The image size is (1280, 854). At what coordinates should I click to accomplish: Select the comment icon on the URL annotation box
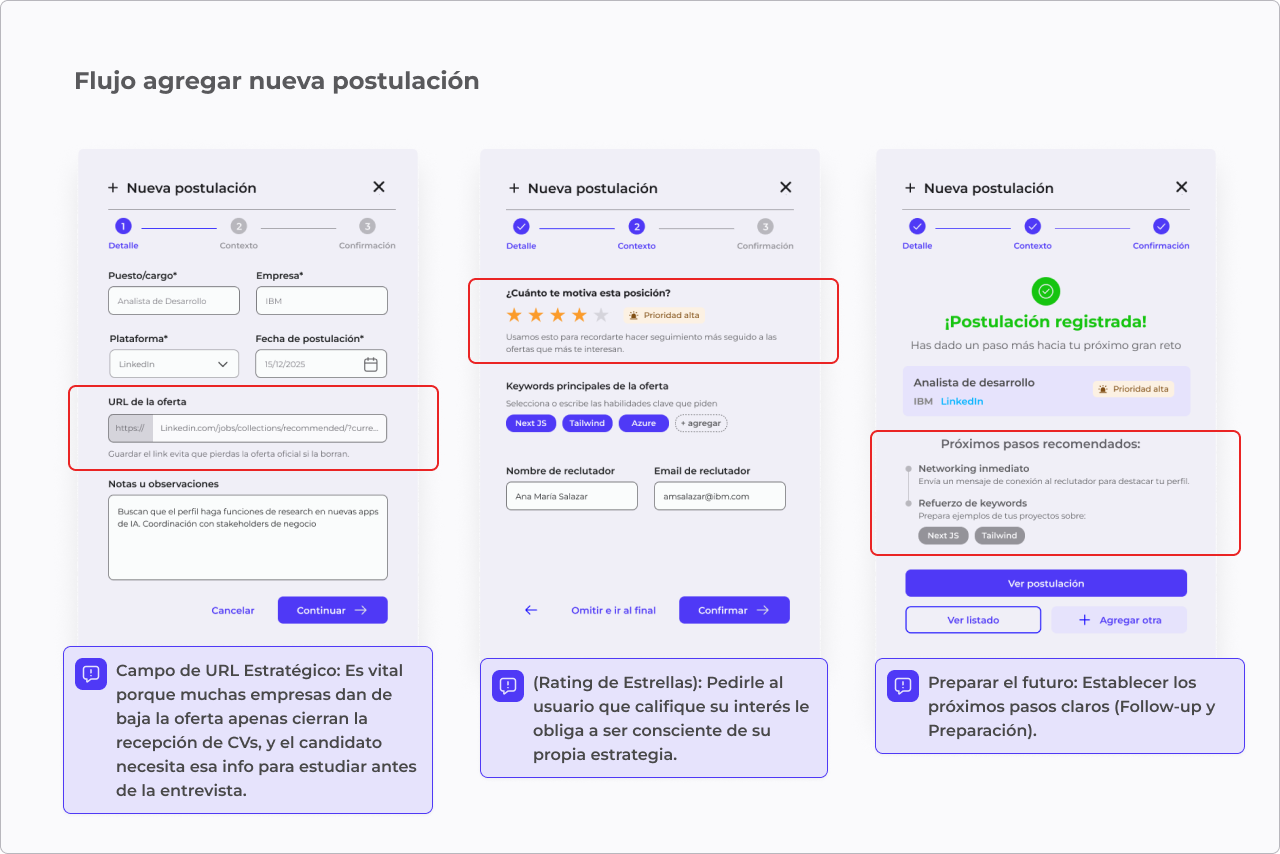[x=91, y=674]
